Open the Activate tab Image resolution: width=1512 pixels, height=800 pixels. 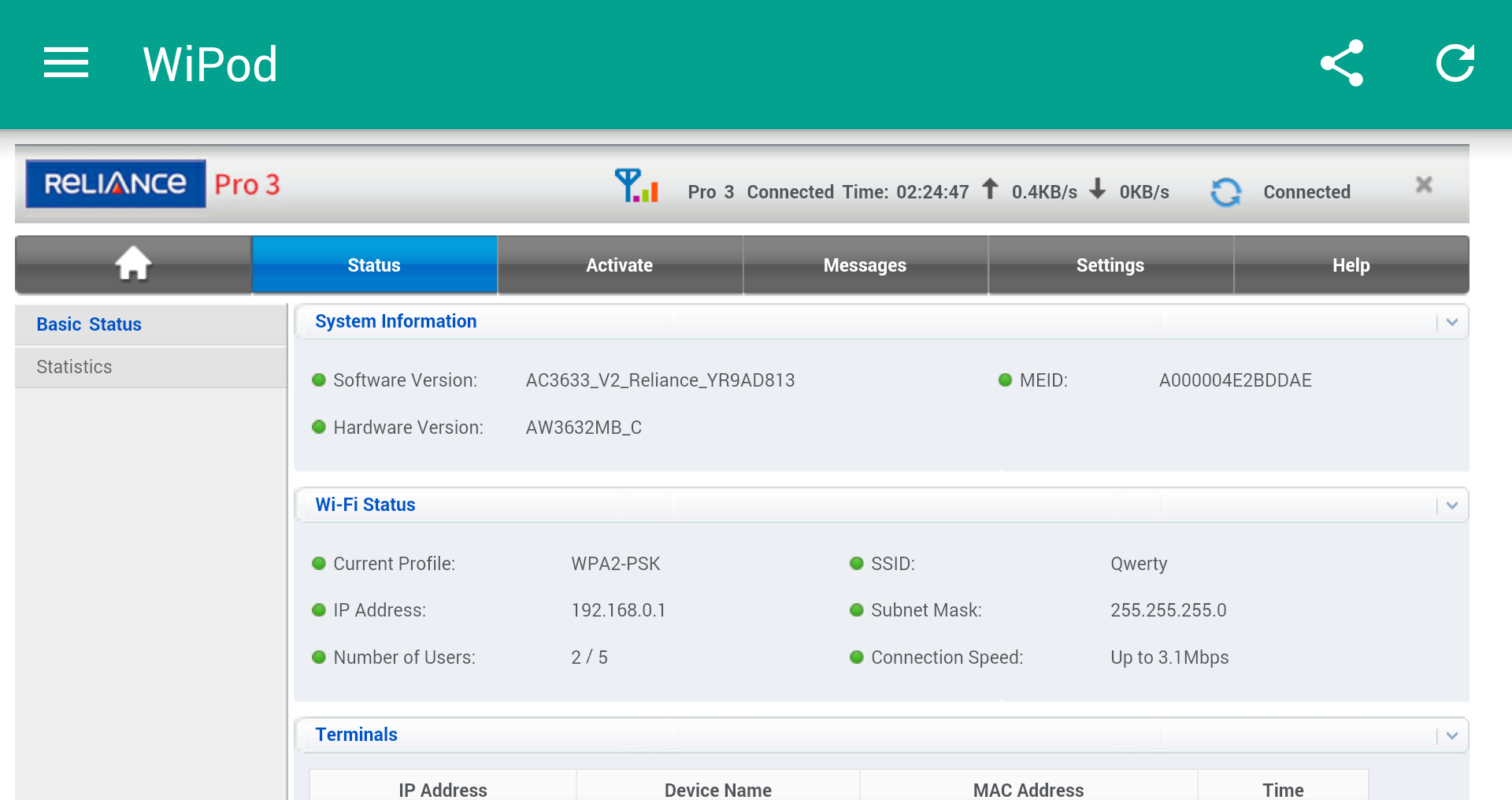(x=620, y=265)
